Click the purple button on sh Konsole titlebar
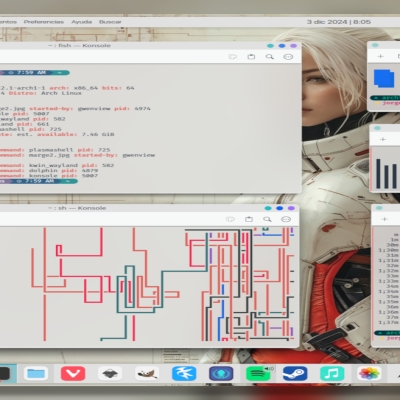Viewport: 400px width, 400px height. tap(291, 208)
